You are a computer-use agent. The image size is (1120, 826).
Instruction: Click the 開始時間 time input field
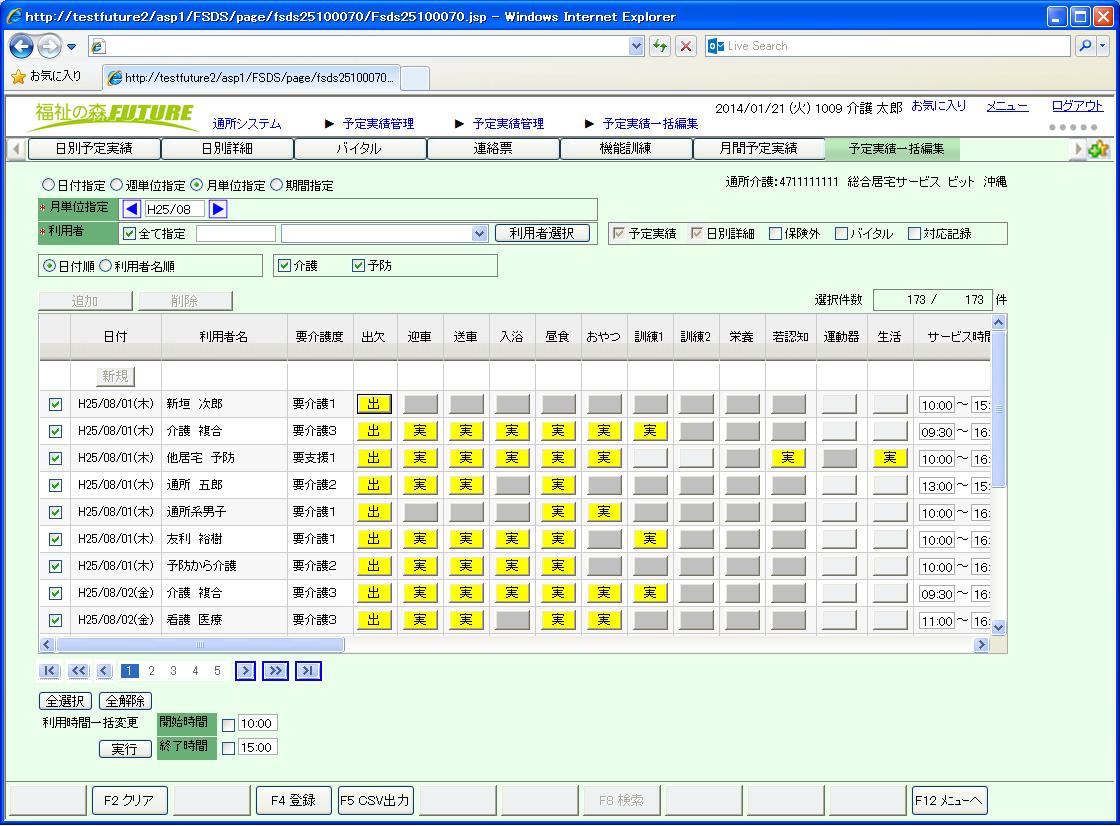[x=258, y=724]
